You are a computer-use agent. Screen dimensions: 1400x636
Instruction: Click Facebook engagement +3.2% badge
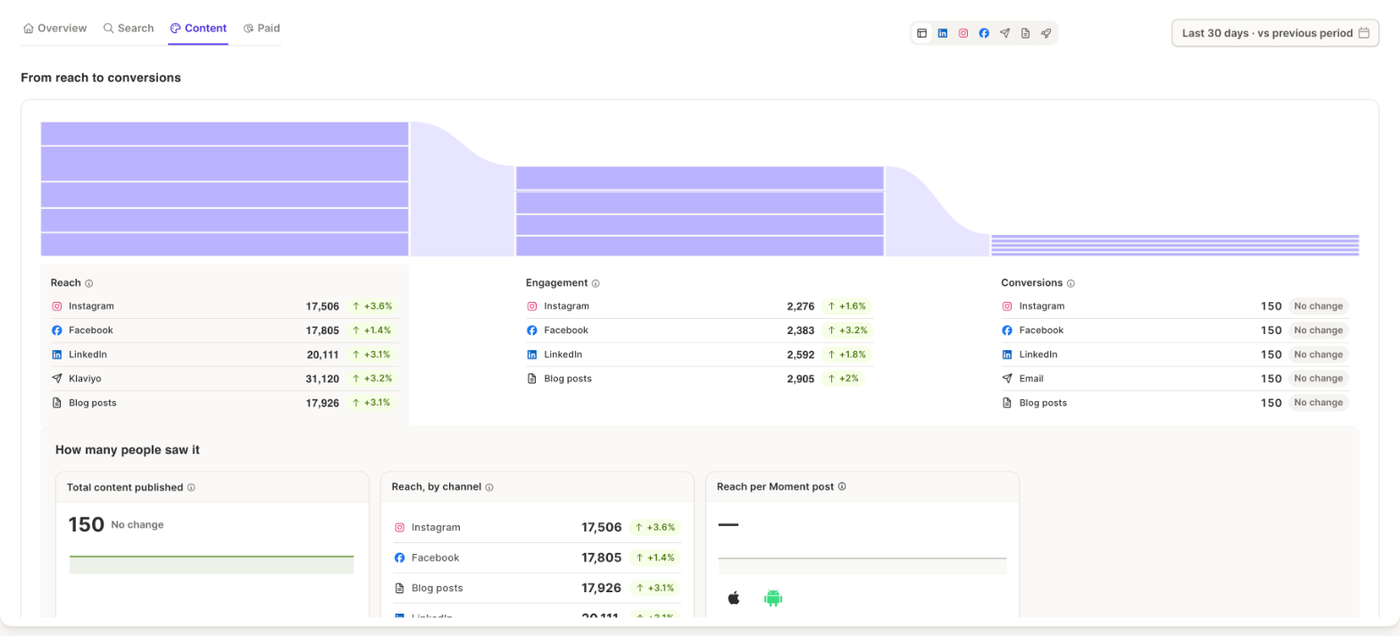846,331
